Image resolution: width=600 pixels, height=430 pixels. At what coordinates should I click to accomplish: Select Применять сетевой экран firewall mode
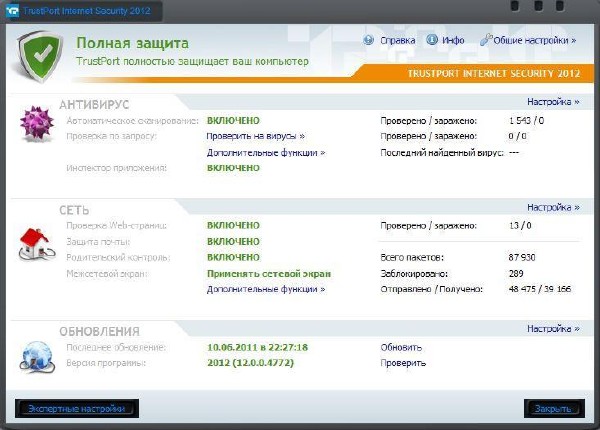point(268,273)
